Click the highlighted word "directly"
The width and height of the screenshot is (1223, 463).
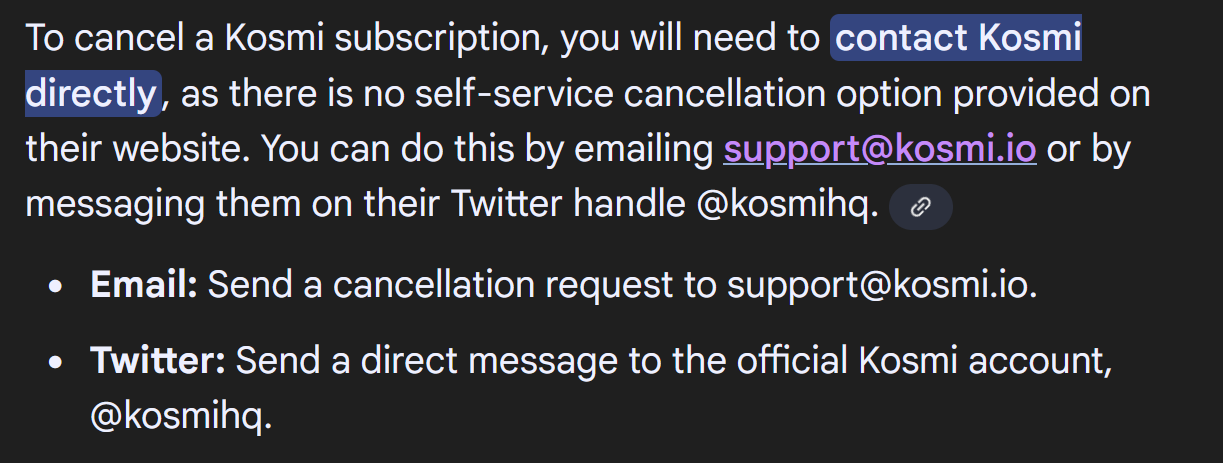90,93
